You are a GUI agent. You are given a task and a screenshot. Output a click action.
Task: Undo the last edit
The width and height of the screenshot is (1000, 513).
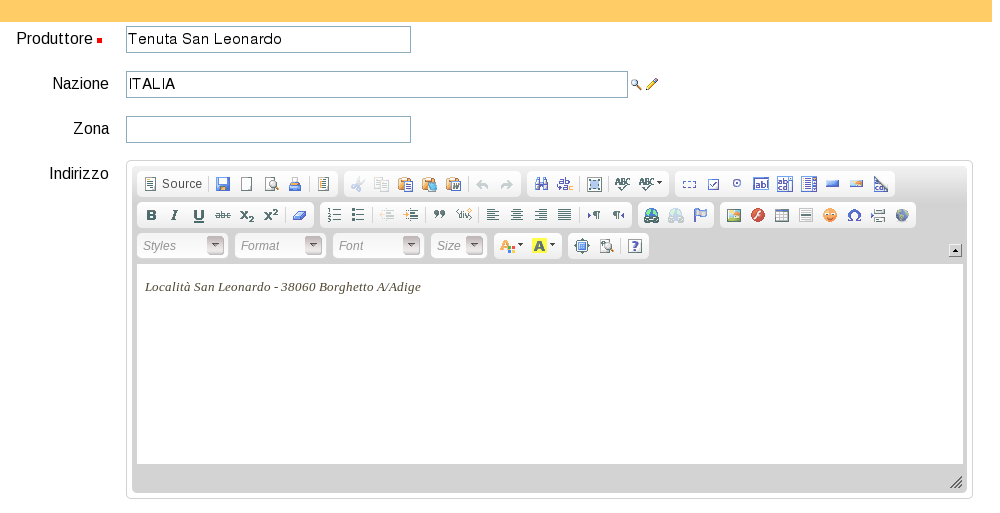(482, 184)
